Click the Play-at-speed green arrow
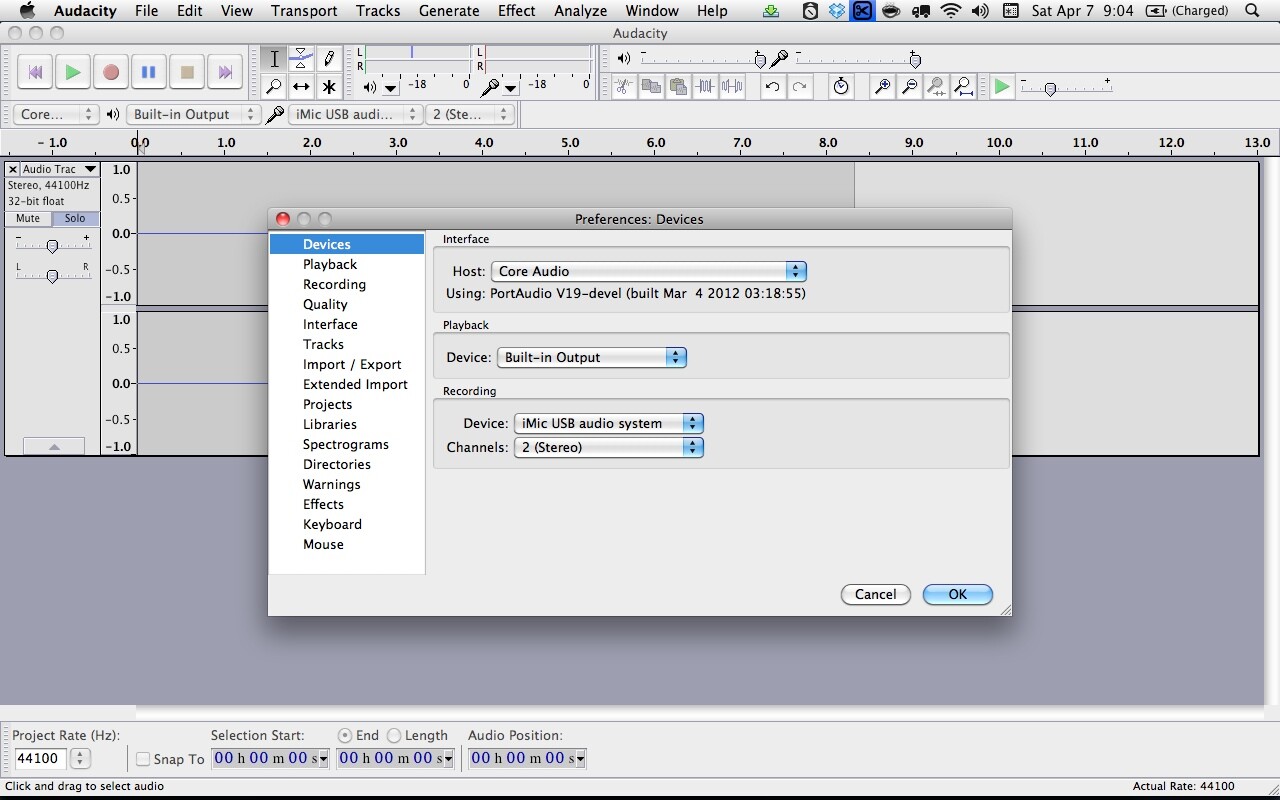Image resolution: width=1280 pixels, height=800 pixels. coord(1001,87)
